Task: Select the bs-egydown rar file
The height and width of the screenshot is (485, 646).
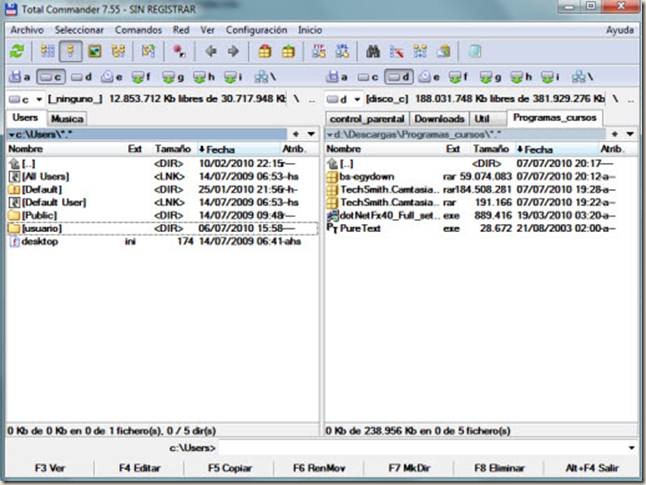Action: tap(481, 176)
